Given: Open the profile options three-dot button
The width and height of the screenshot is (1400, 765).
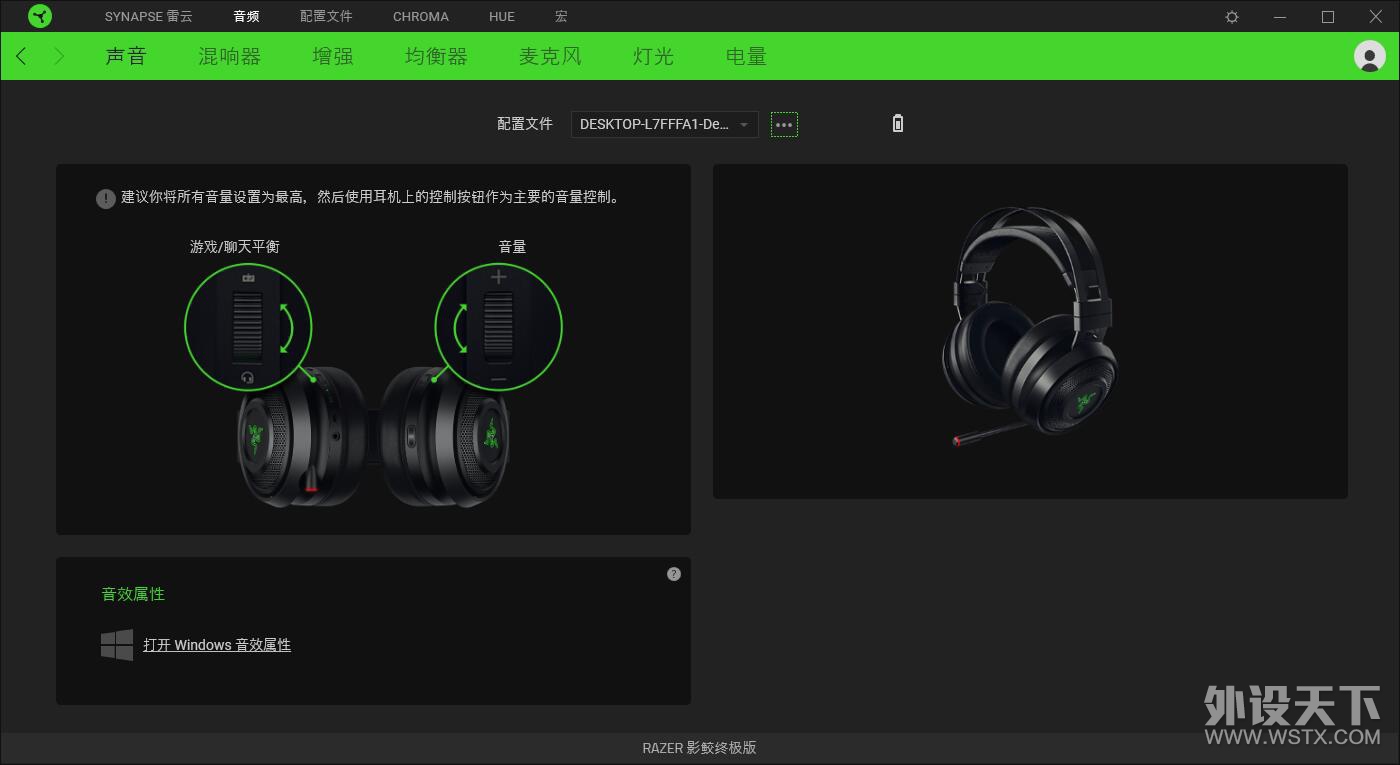Looking at the screenshot, I should (x=784, y=125).
